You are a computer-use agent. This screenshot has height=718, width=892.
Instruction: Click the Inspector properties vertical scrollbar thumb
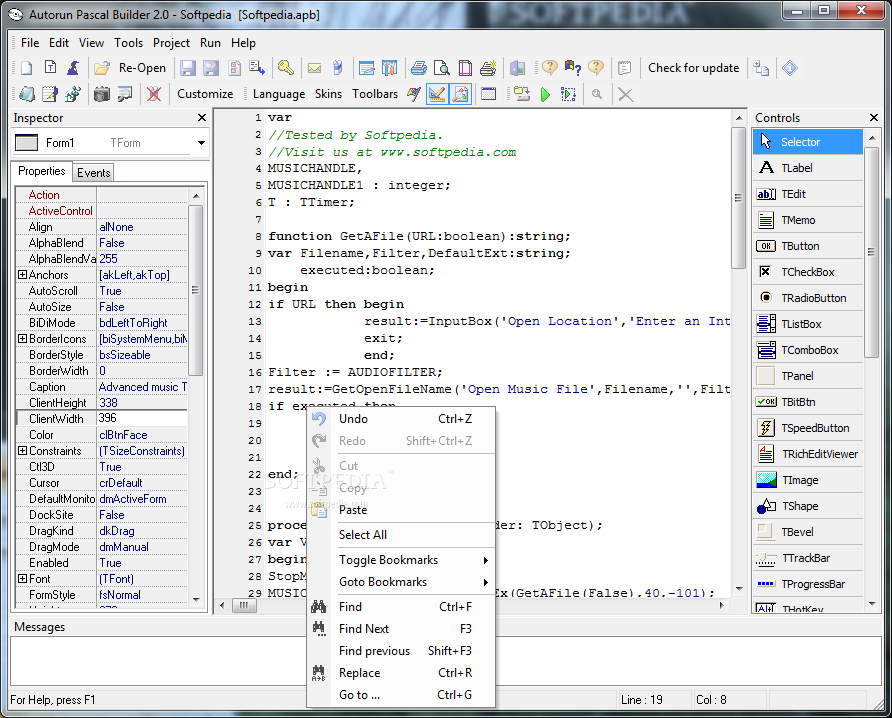click(x=196, y=290)
